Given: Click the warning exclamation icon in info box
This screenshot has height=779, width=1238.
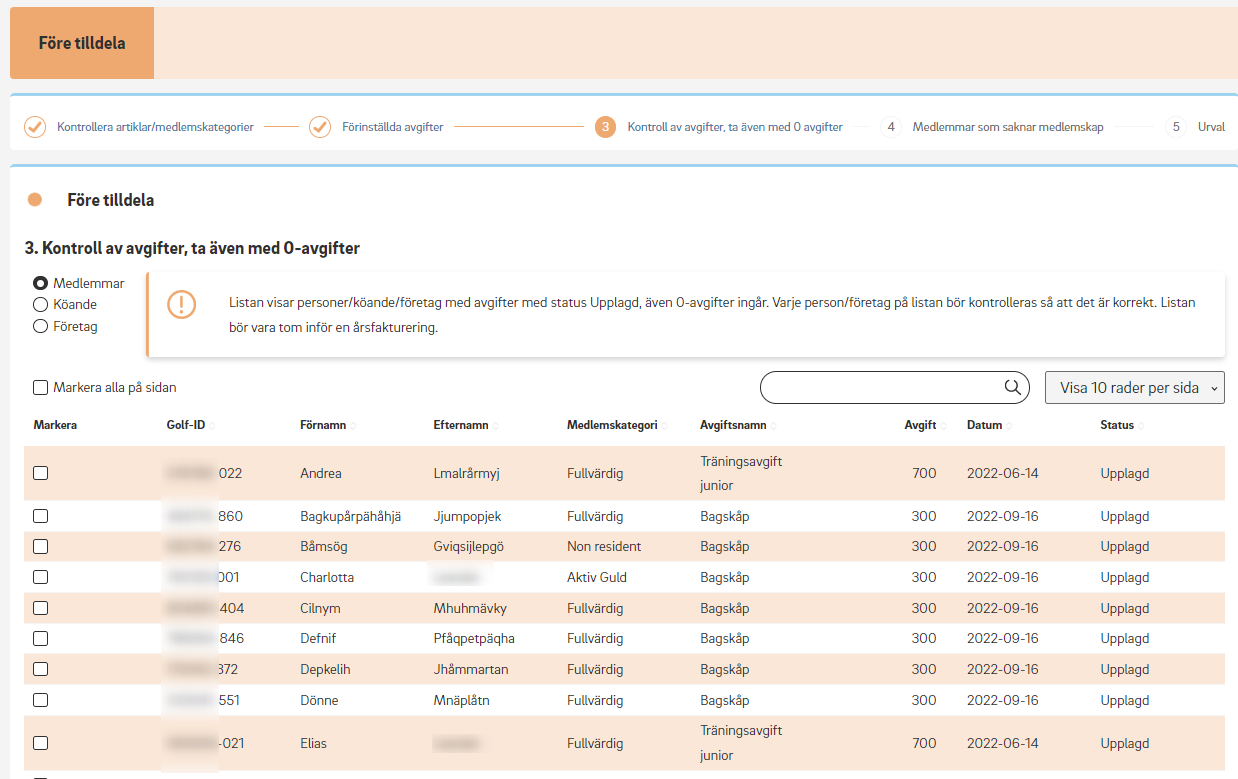Looking at the screenshot, I should [182, 305].
